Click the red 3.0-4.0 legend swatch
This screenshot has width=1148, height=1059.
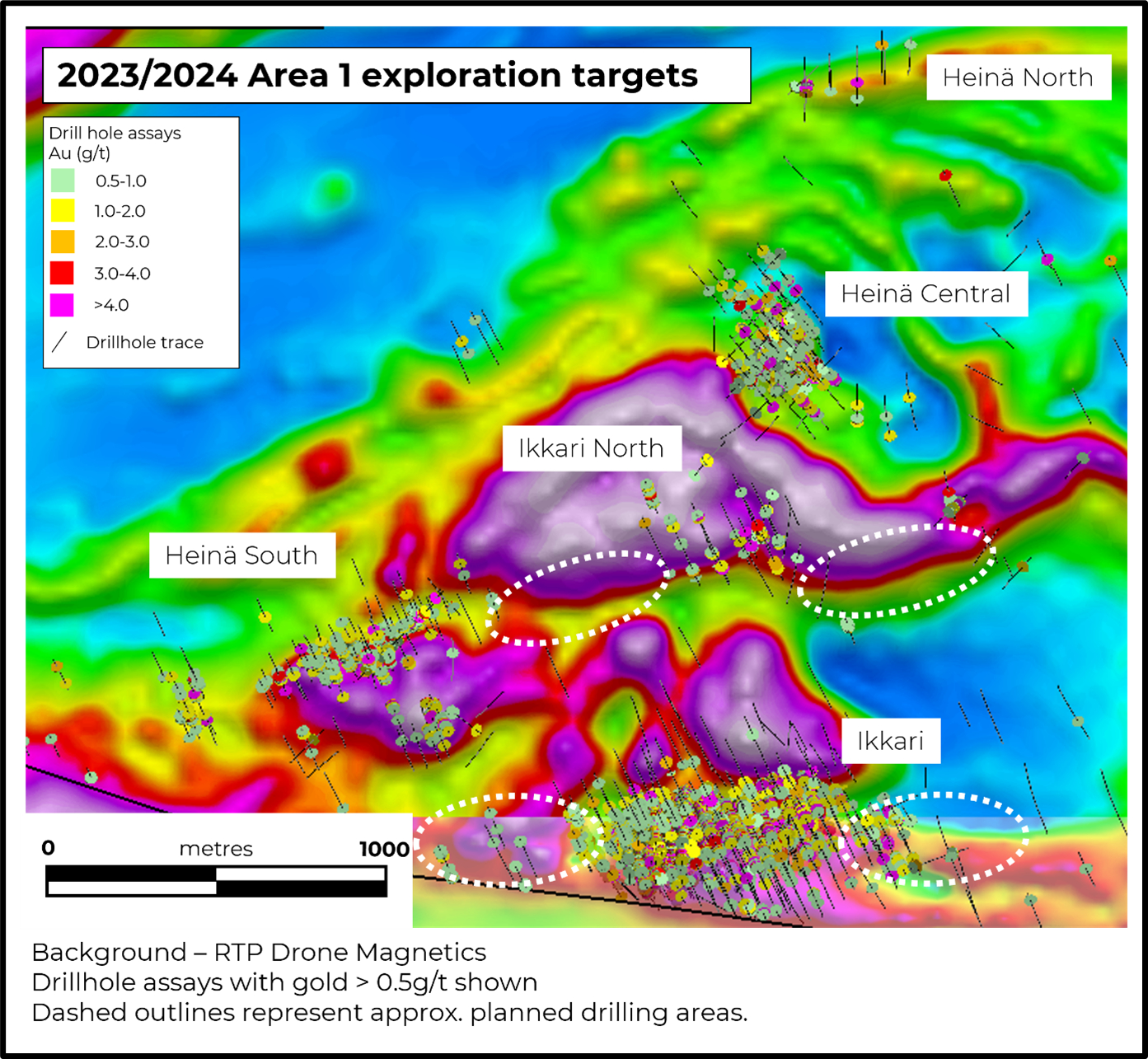tap(63, 273)
